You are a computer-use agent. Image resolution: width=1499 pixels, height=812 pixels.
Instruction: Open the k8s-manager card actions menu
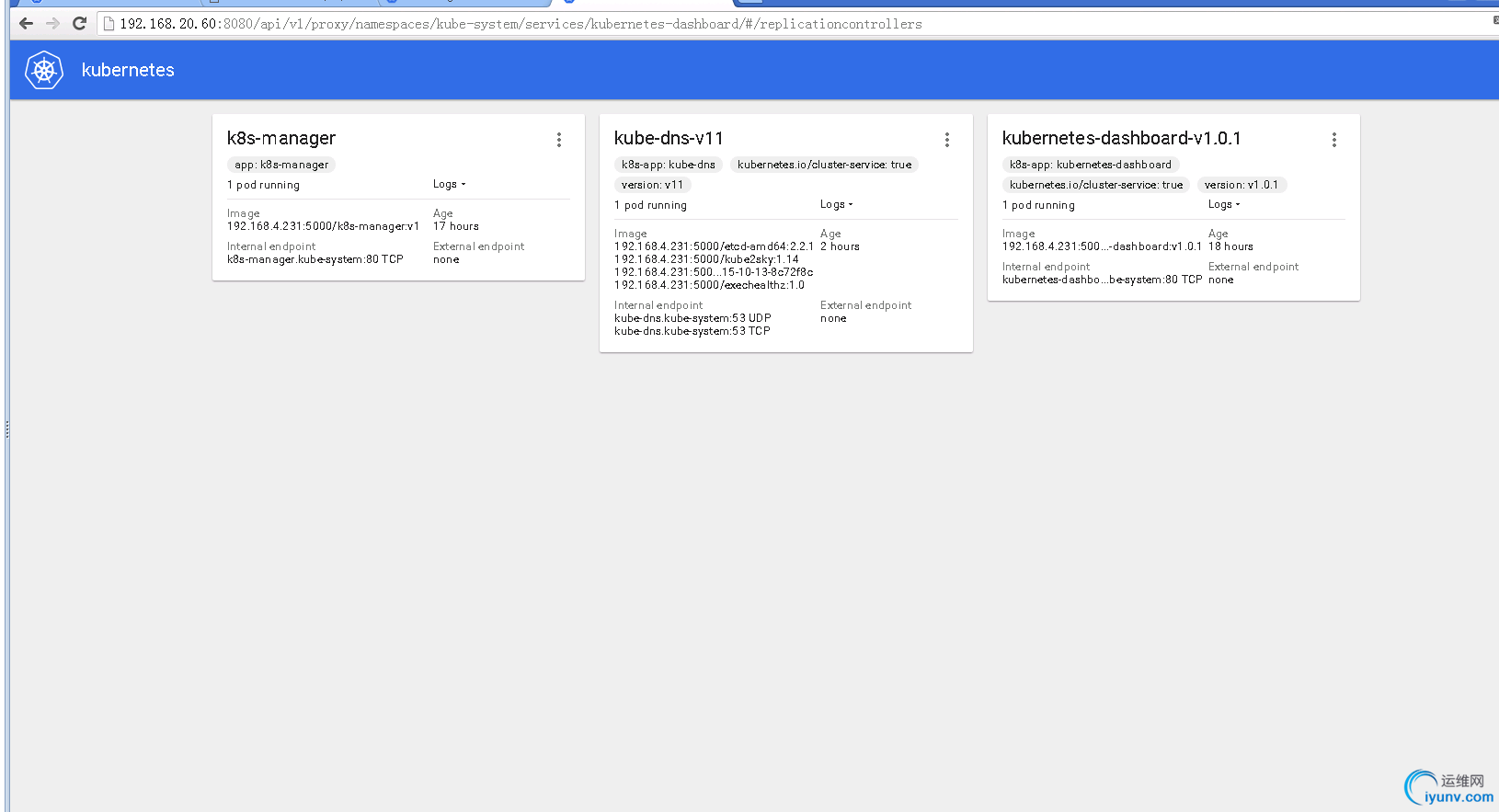tap(559, 140)
